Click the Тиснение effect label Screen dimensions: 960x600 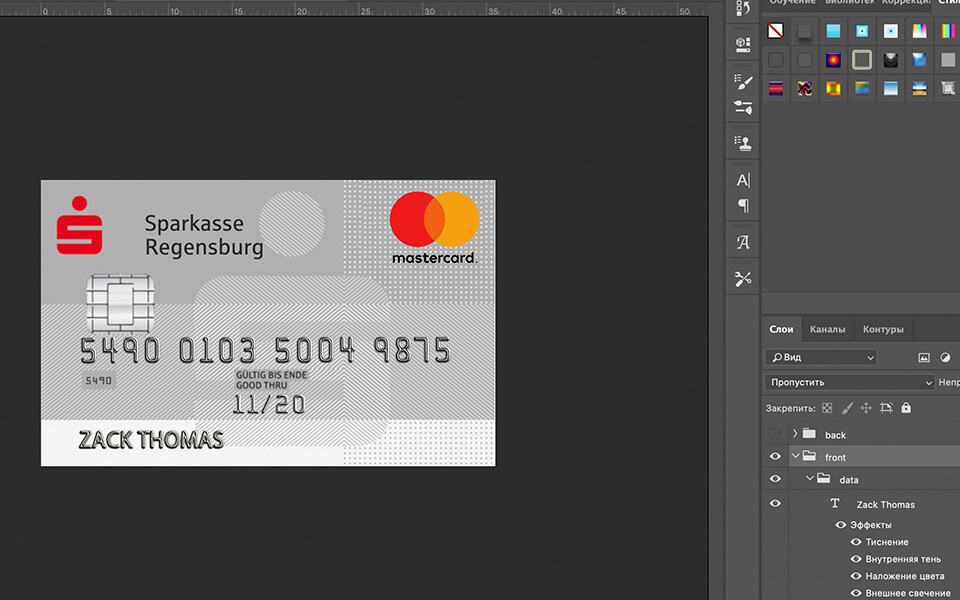(x=887, y=542)
